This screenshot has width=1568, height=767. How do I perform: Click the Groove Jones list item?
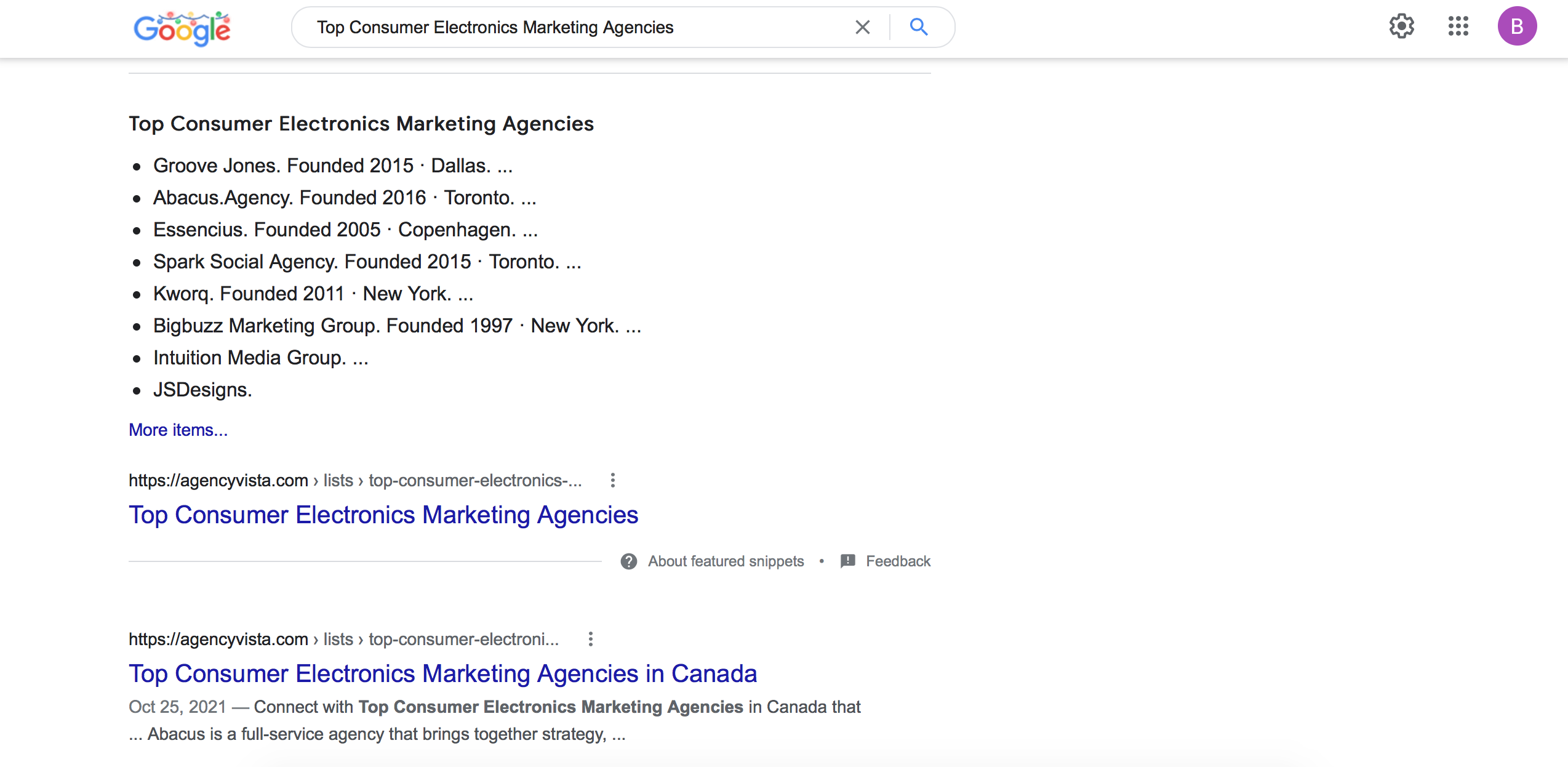click(x=333, y=166)
